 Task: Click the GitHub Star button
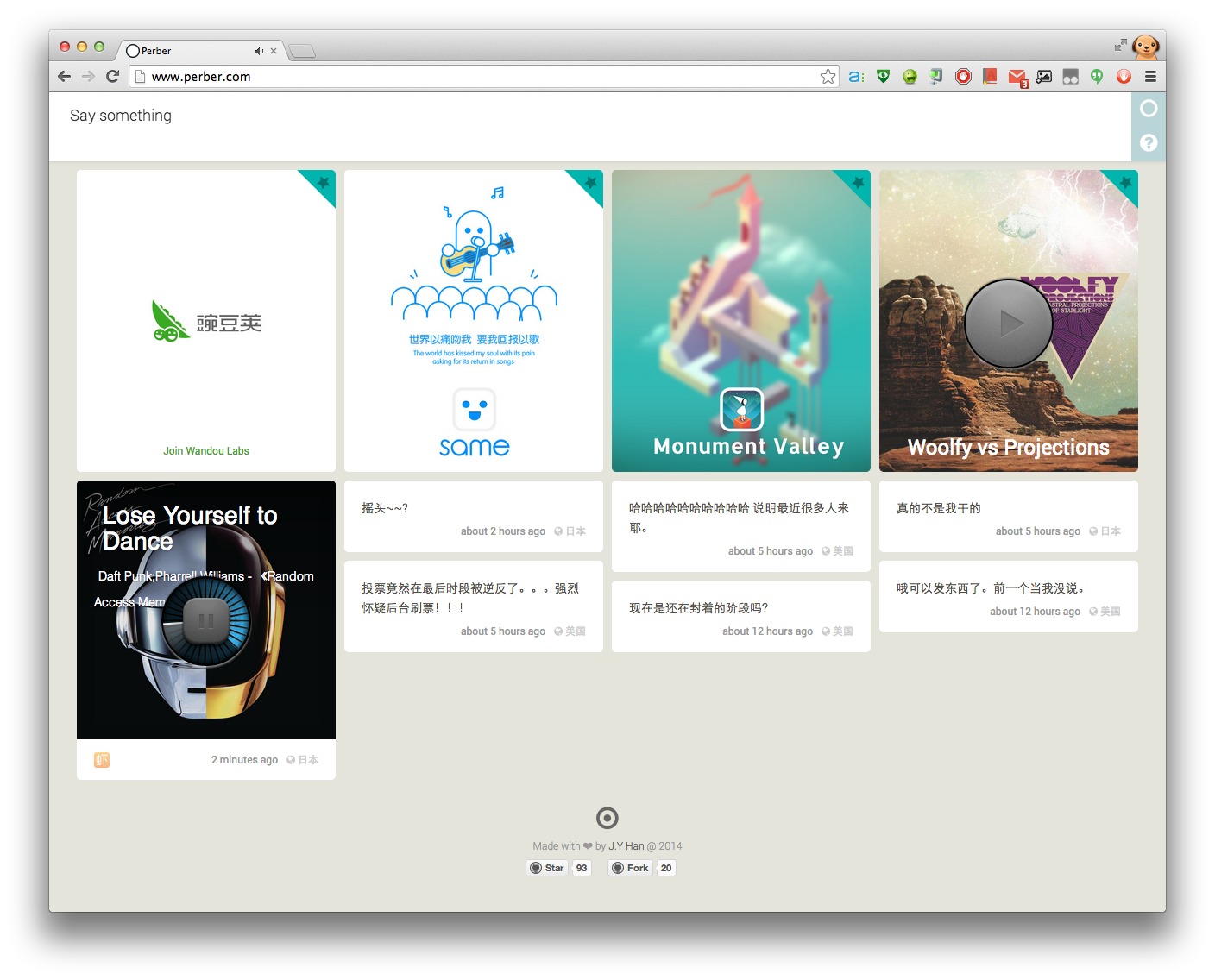(x=547, y=868)
